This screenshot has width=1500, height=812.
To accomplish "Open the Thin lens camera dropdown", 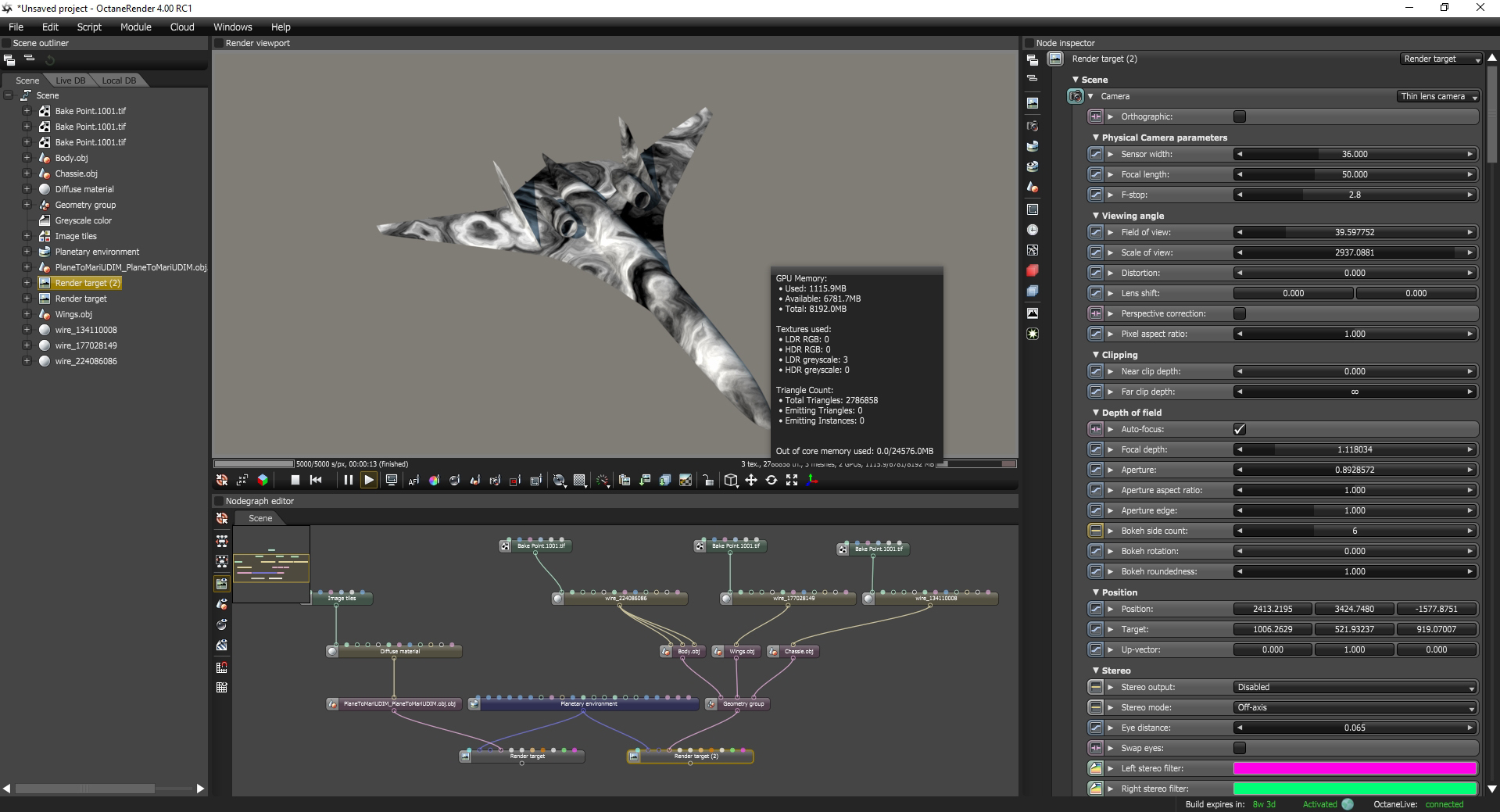I will coord(1438,96).
